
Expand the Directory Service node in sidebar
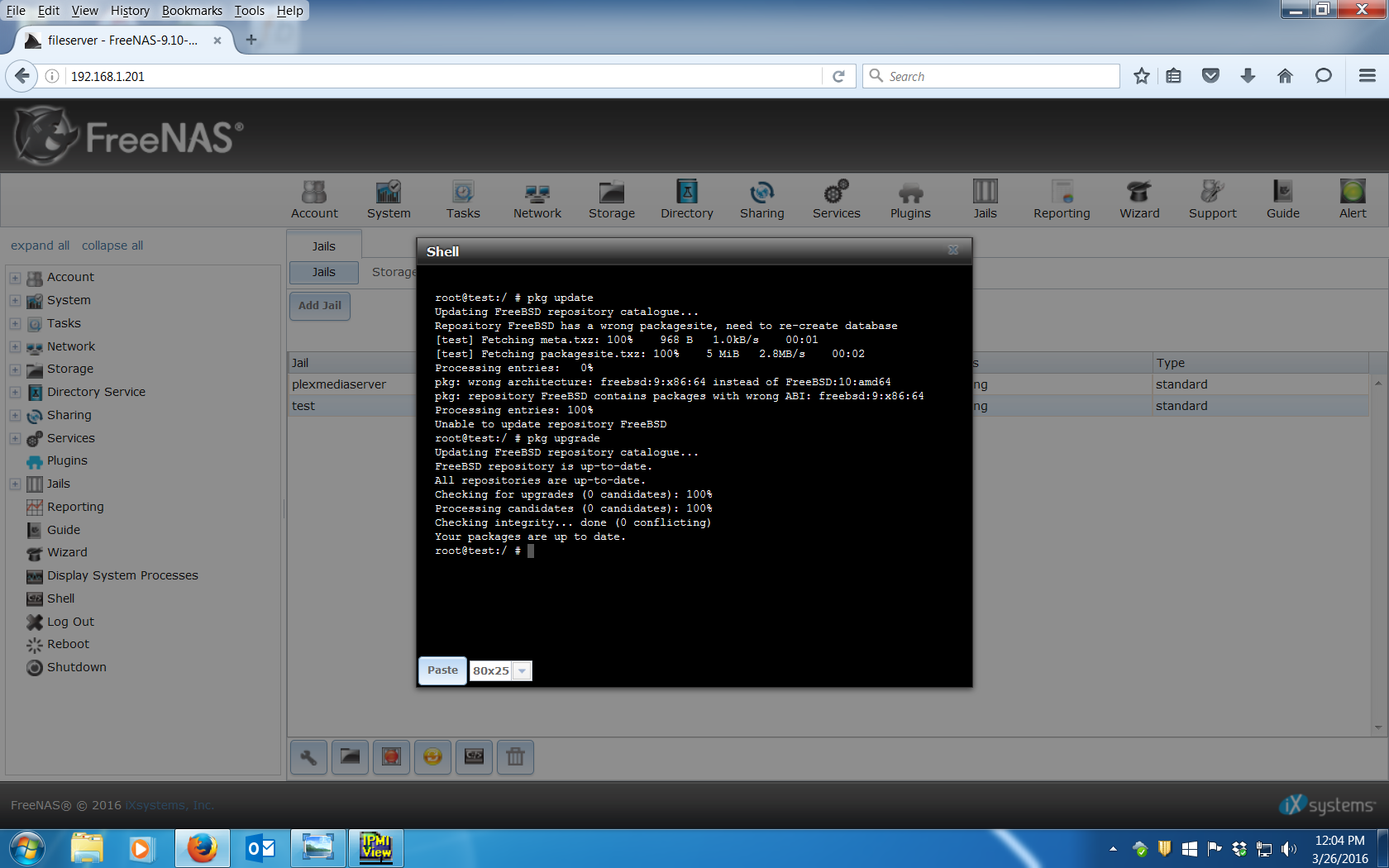pos(15,393)
